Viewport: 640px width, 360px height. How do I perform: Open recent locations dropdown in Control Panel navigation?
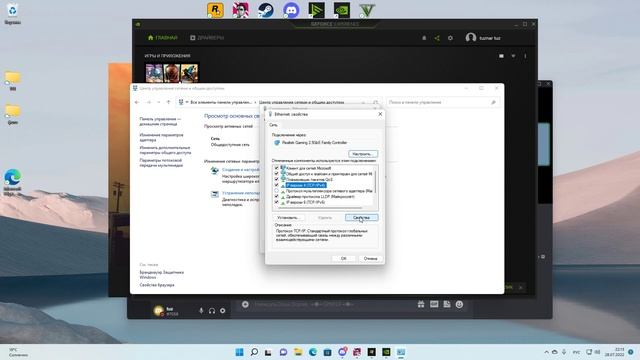click(x=159, y=102)
